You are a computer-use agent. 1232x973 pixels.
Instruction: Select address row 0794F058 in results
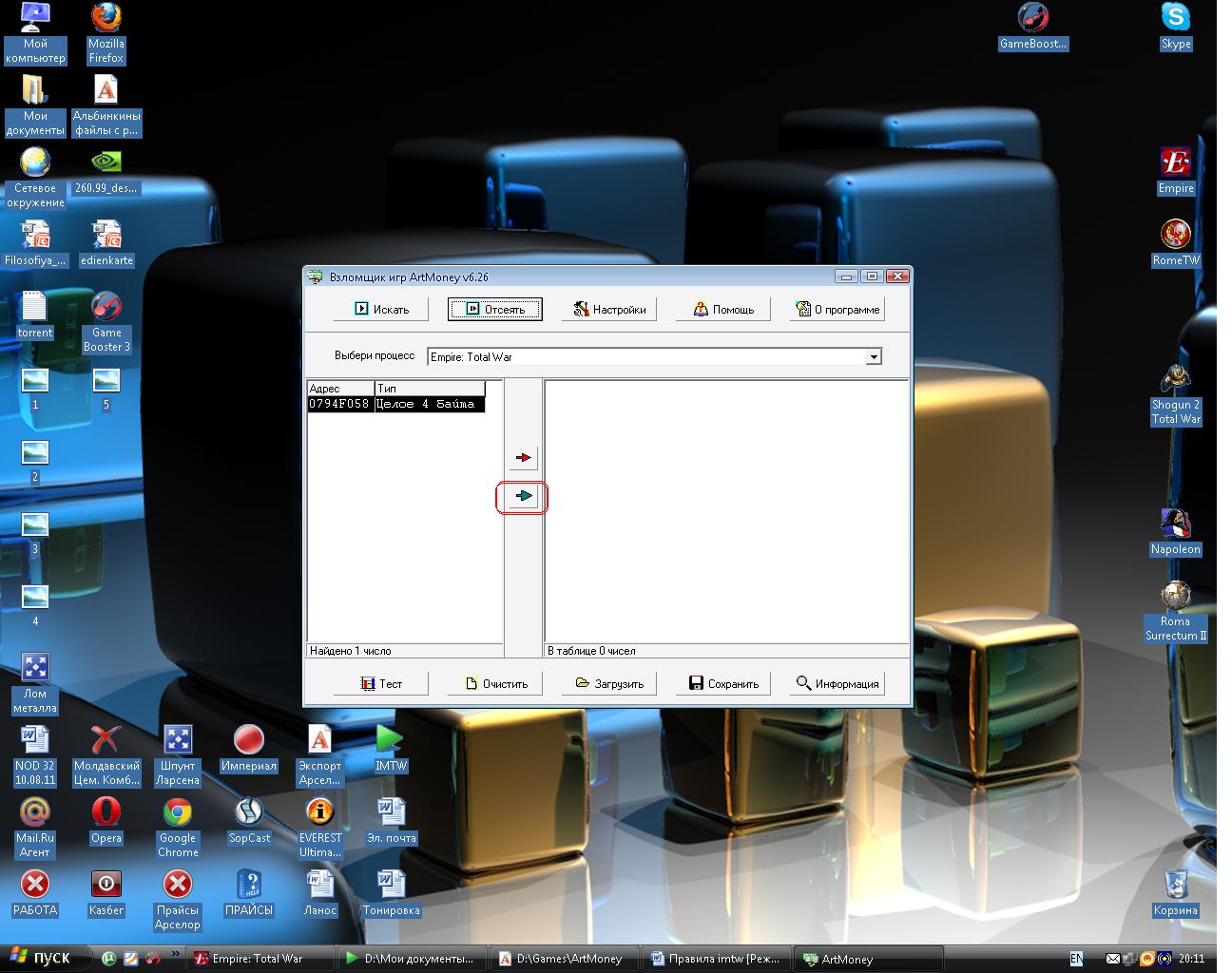coord(395,404)
